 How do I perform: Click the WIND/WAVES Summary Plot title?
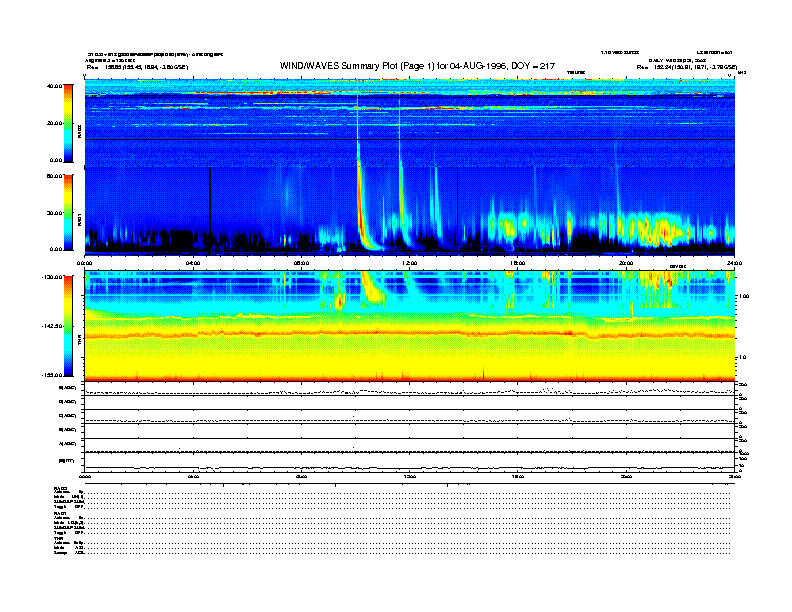click(x=417, y=66)
